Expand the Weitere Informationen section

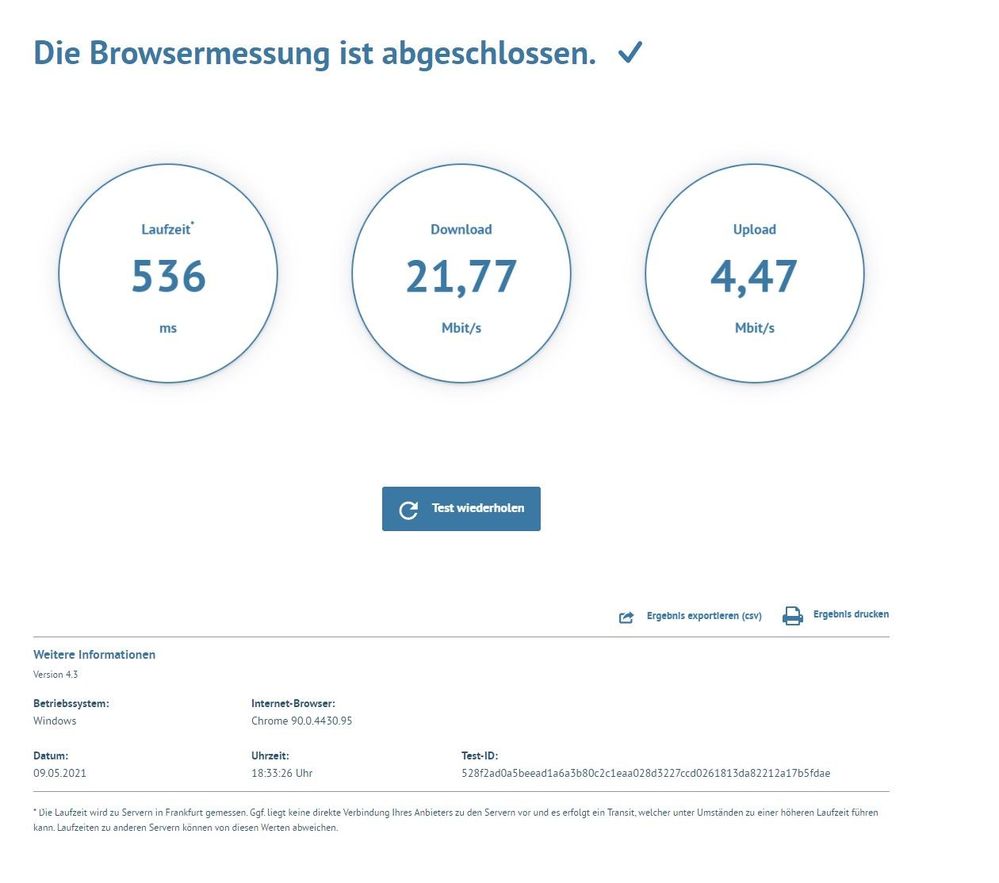point(95,654)
